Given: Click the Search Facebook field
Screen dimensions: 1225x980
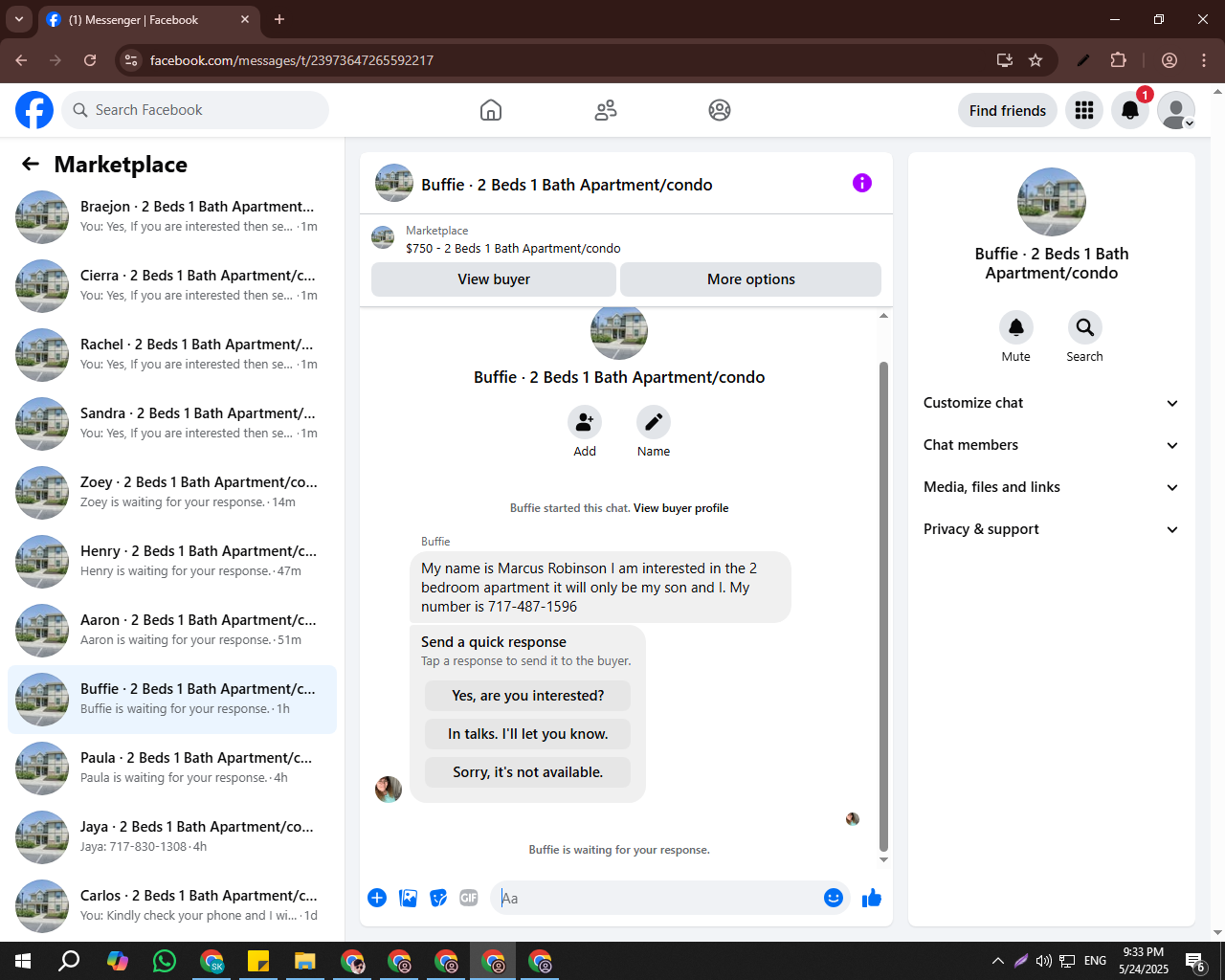Looking at the screenshot, I should coord(195,110).
